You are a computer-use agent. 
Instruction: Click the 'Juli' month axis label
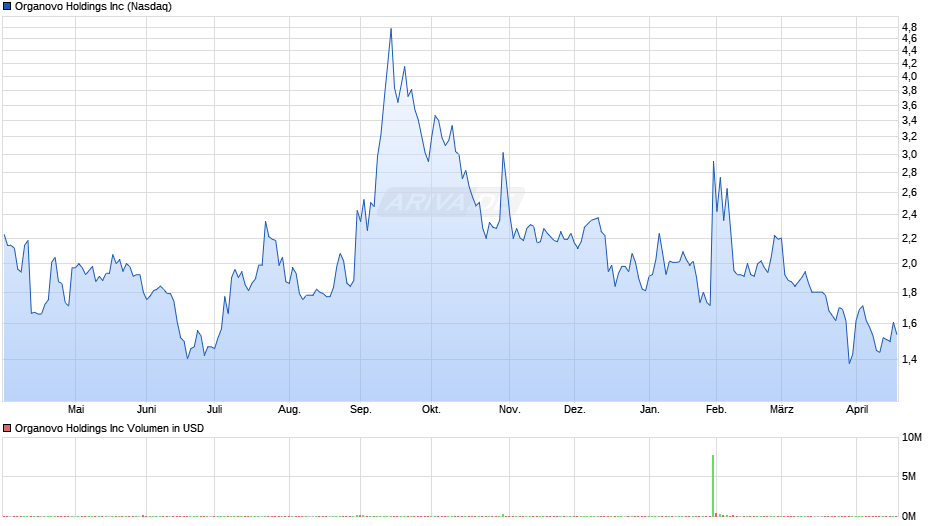tap(215, 409)
